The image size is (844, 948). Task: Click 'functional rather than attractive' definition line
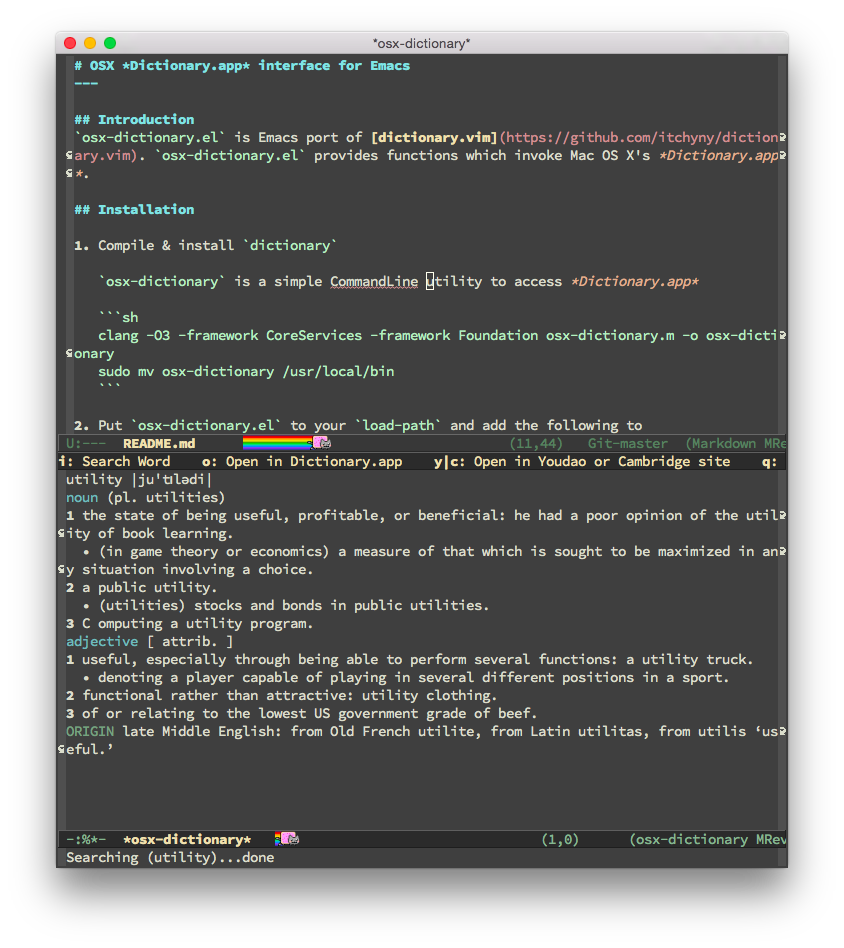(x=281, y=695)
